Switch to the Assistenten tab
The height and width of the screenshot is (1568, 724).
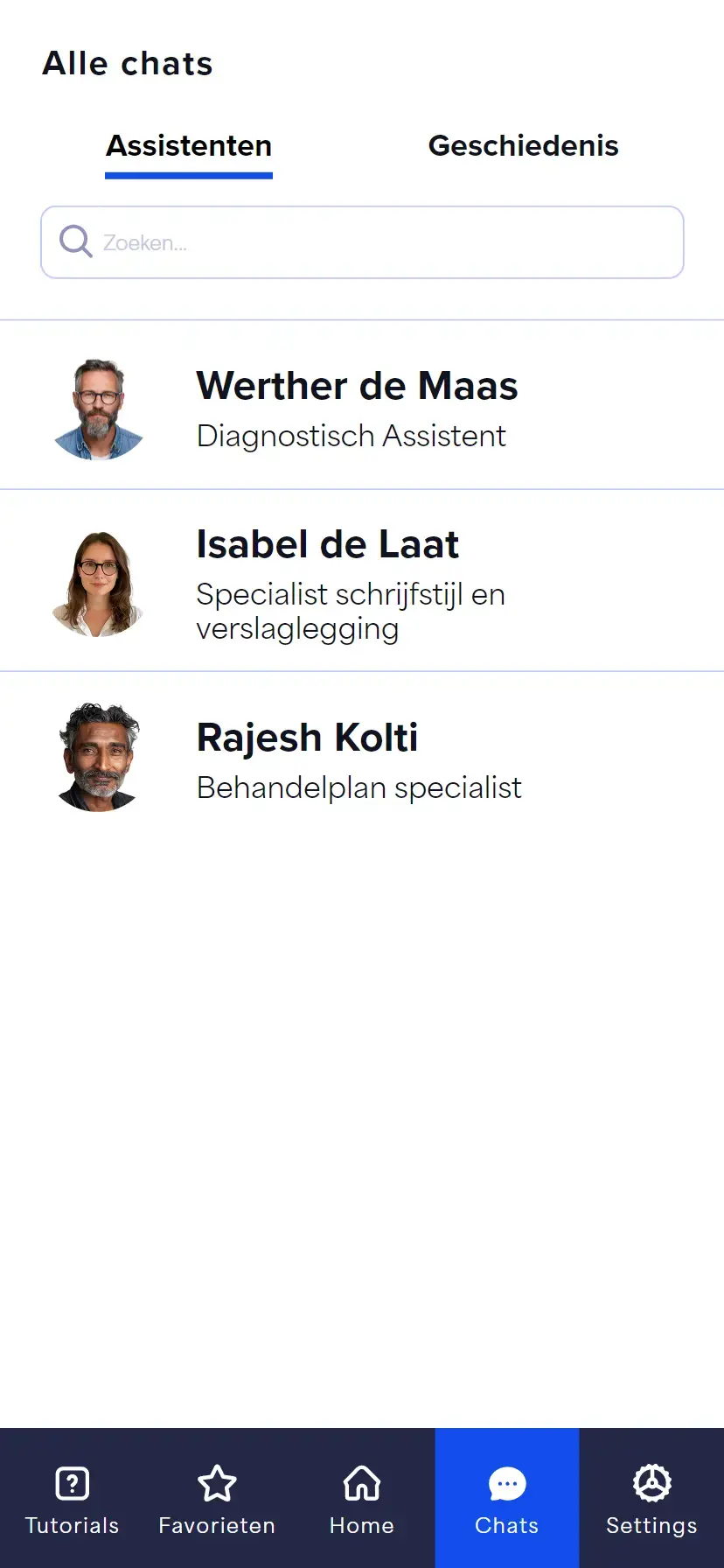189,146
